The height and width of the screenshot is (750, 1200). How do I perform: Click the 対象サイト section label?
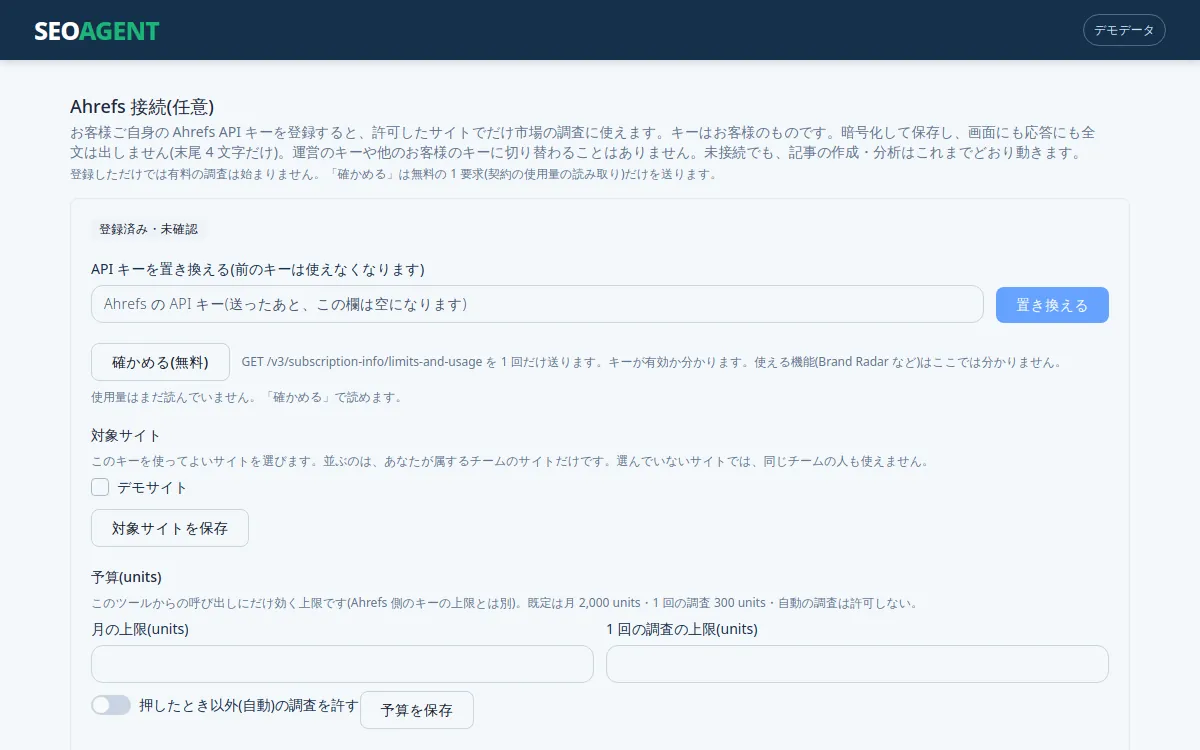pyautogui.click(x=126, y=436)
